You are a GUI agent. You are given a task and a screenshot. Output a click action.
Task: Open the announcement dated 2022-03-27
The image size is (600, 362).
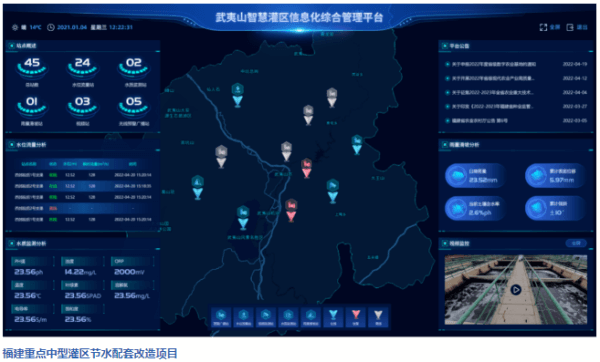(x=516, y=106)
